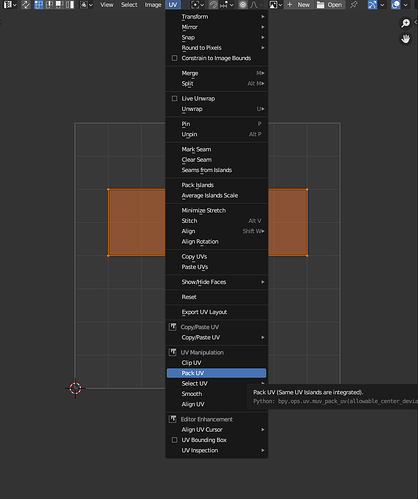Screen dimensions: 418x499
Task: Select face selection mode icon
Action: (x=59, y=5)
